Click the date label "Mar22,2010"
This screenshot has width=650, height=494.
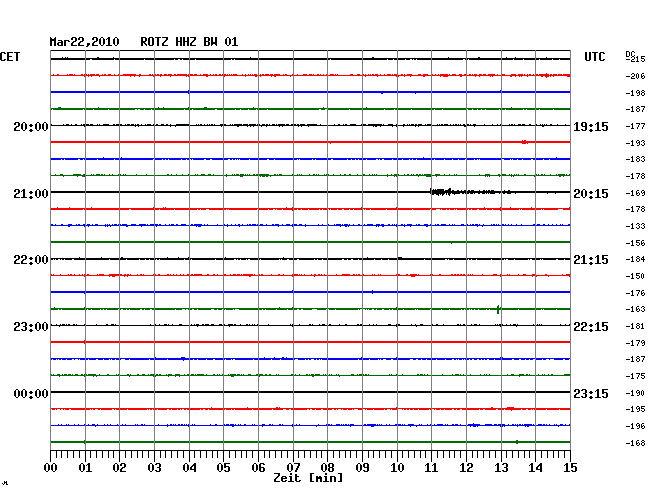coord(85,42)
